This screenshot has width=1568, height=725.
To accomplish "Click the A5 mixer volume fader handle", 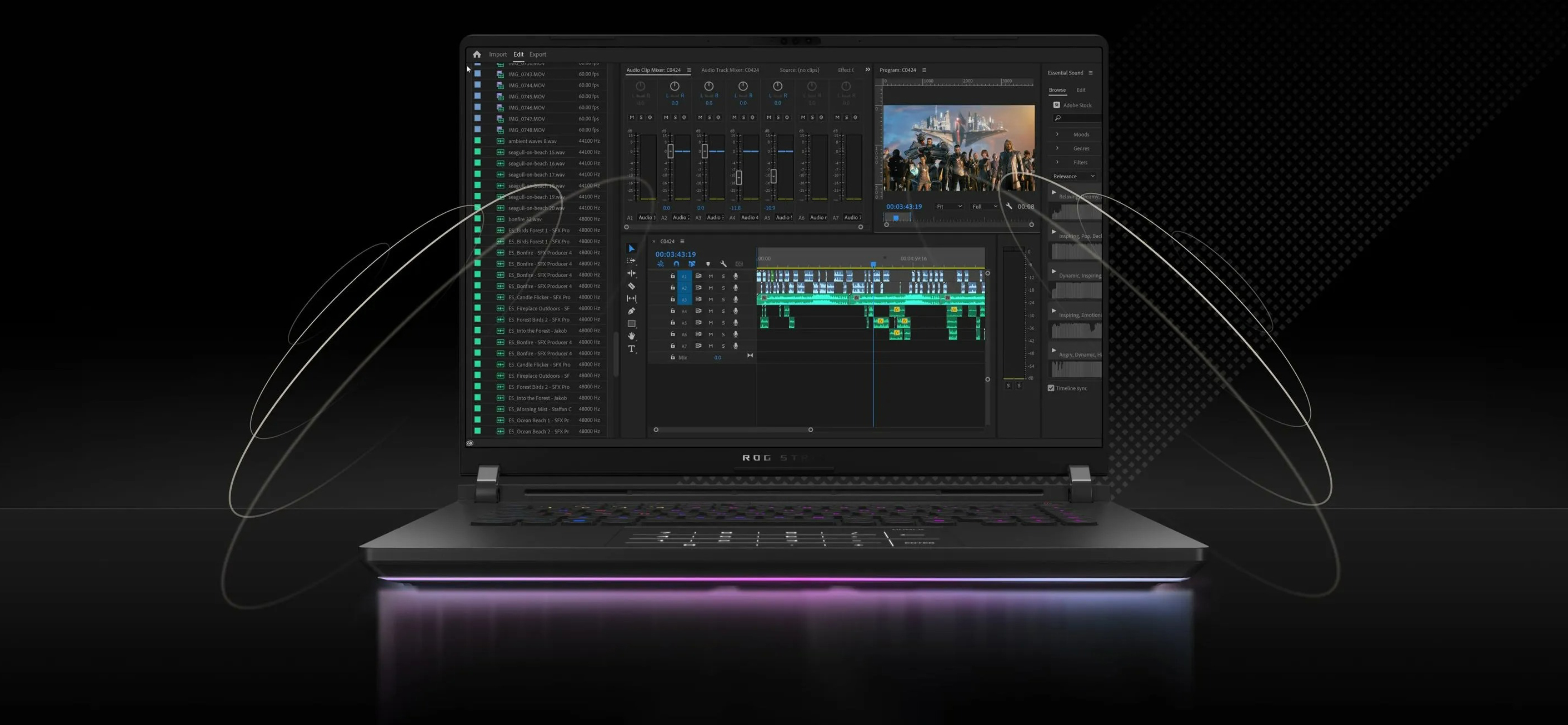I will click(773, 177).
